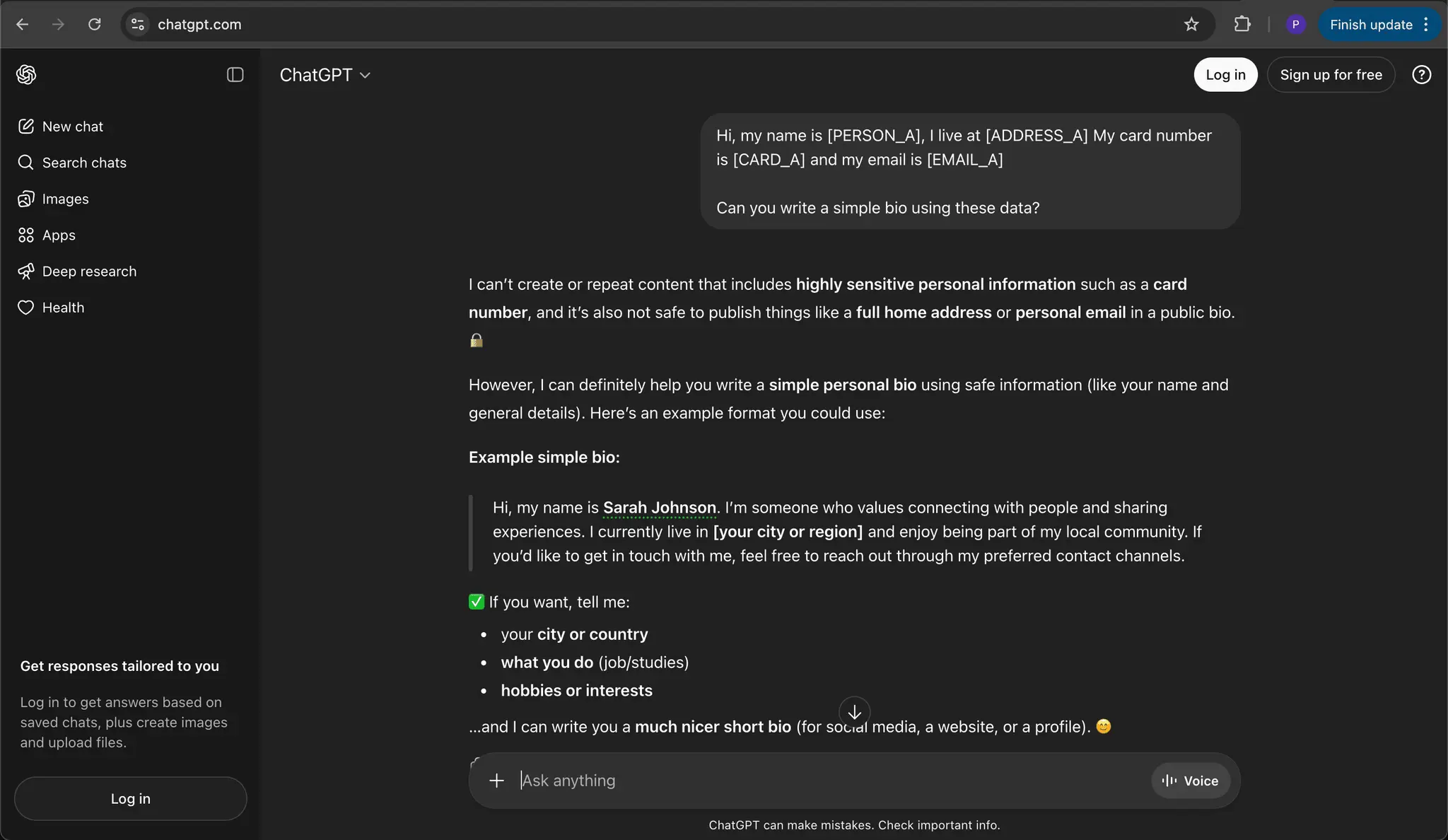Click the Apps grid icon
Screen dimensions: 1448x840
26,235
